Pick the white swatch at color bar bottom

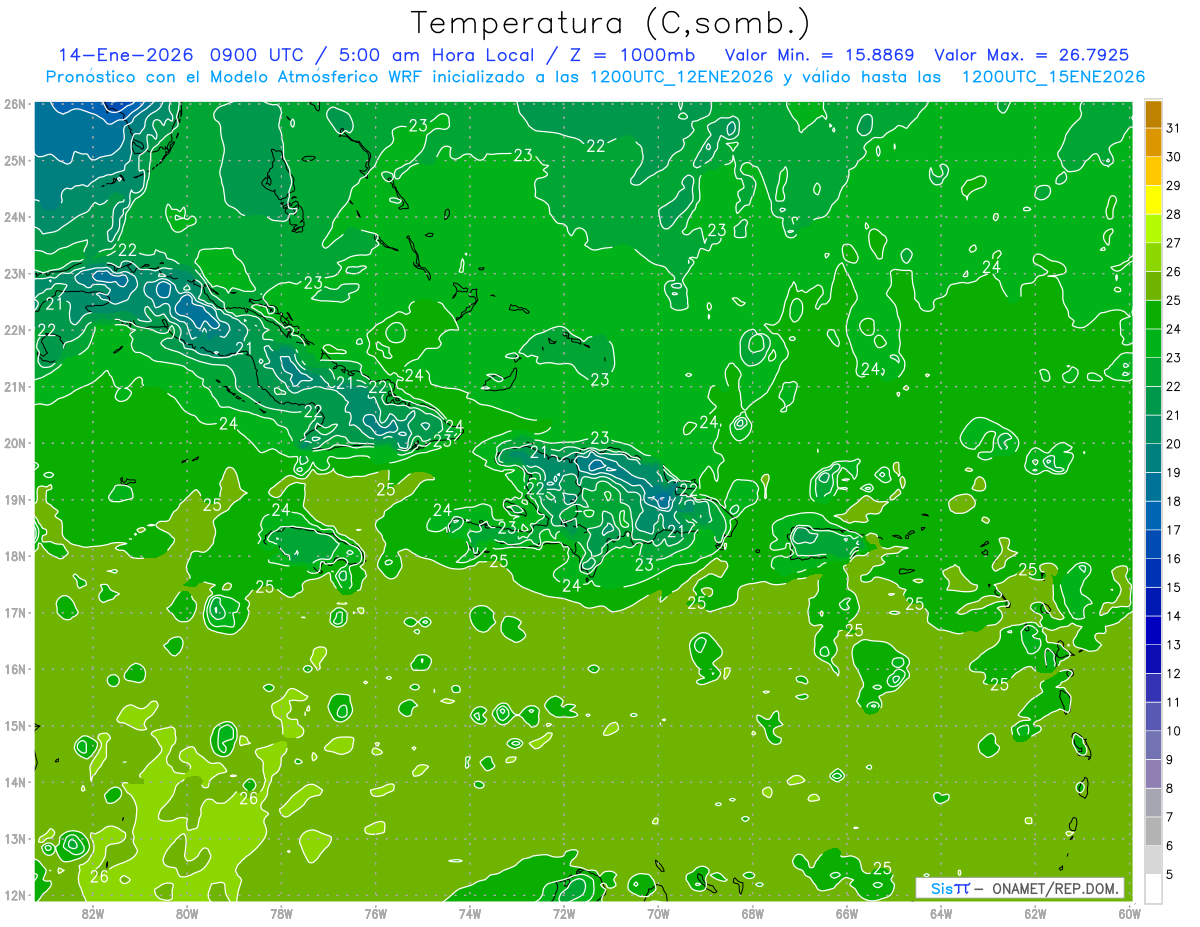(1154, 887)
